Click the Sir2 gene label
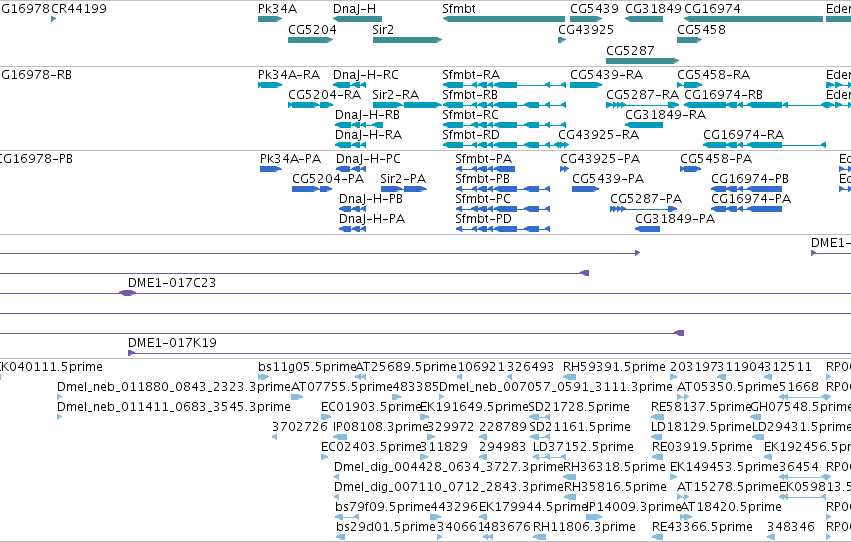 click(383, 29)
